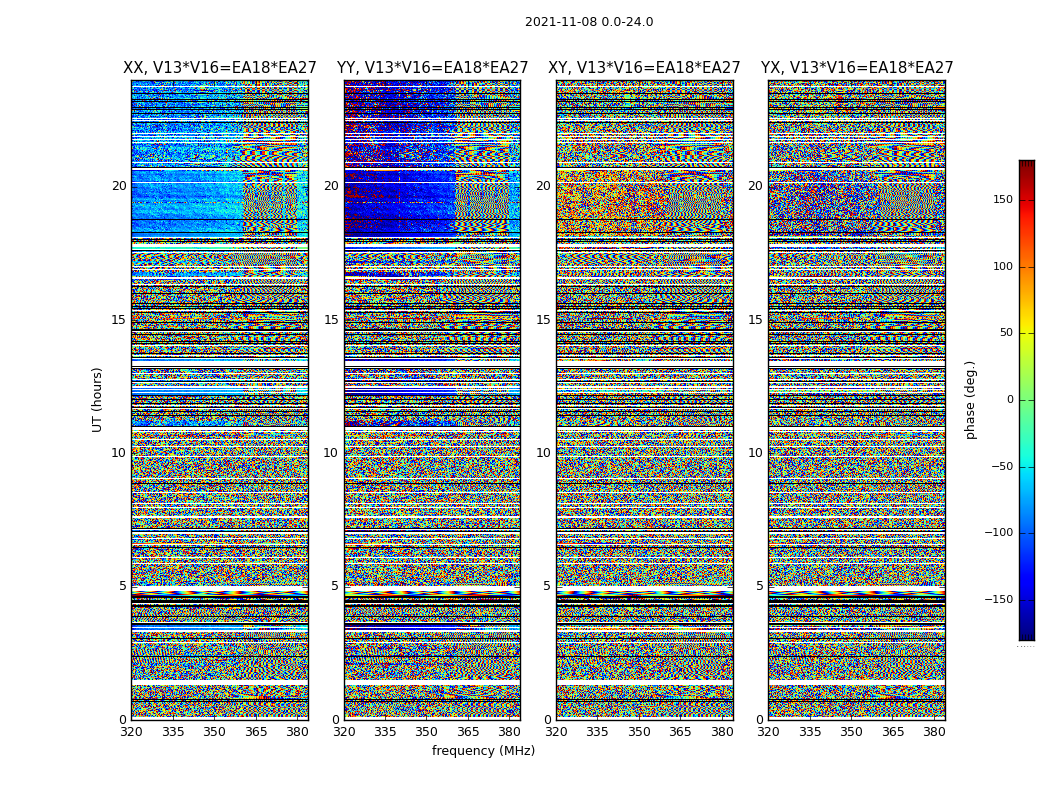Screen dimensions: 1050x800
Task: Click the '0' UT tick beside XX panel
Action: point(123,720)
